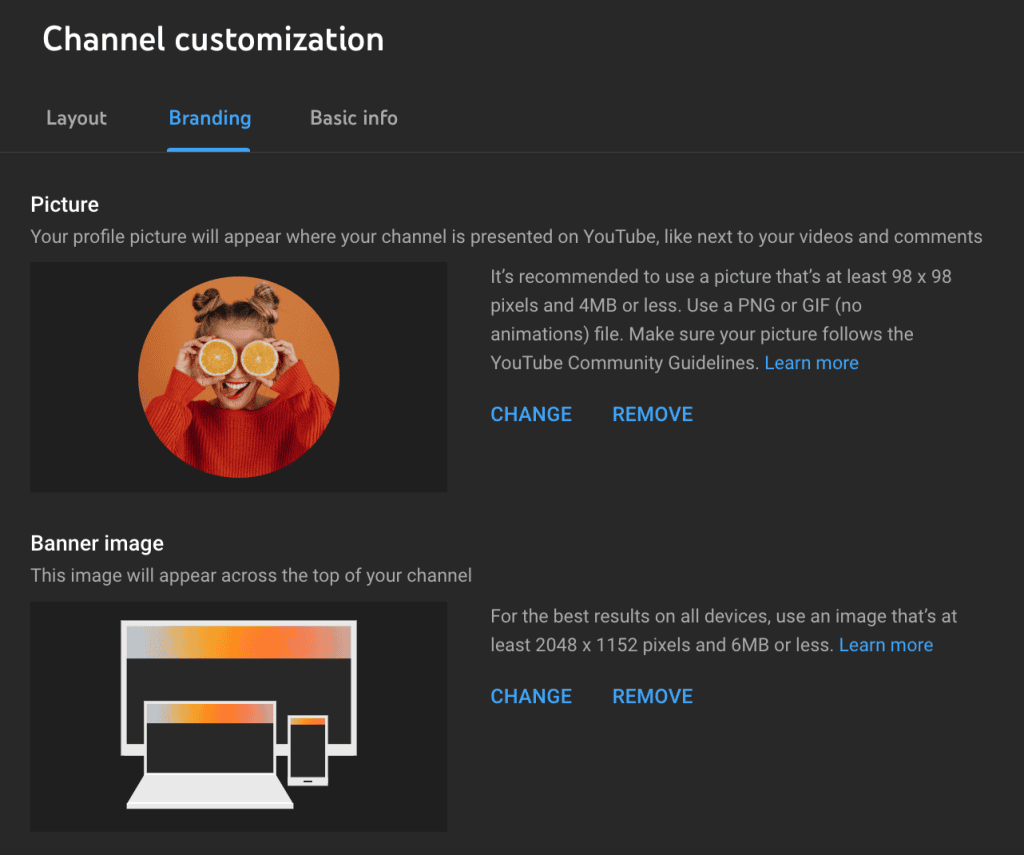Viewport: 1024px width, 855px height.
Task: Click the circular profile picture preview
Action: 239,377
